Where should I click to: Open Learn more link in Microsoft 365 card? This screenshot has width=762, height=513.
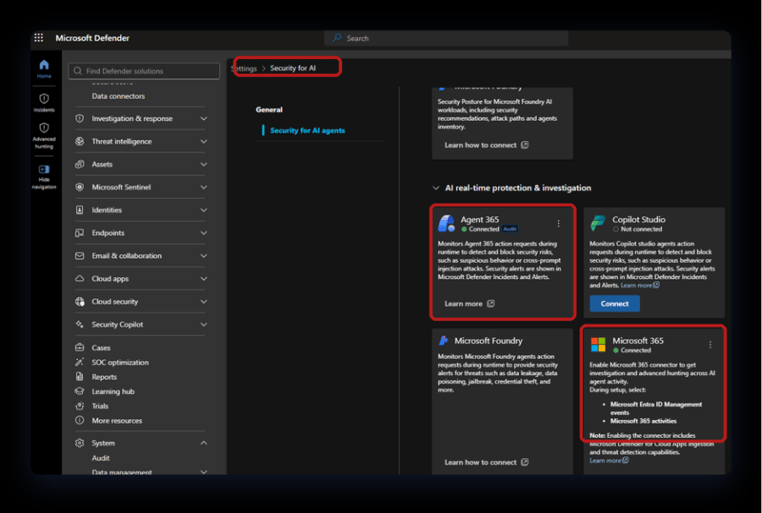608,461
